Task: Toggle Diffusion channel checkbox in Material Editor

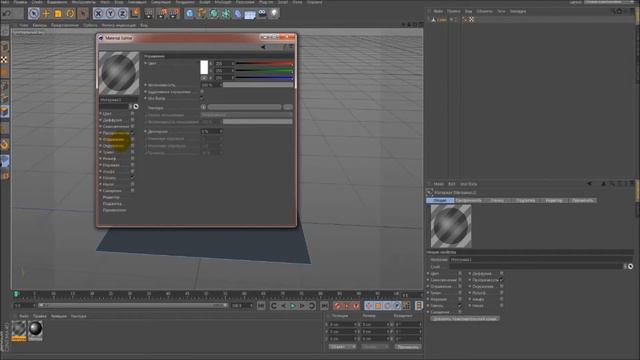Action: click(x=132, y=120)
